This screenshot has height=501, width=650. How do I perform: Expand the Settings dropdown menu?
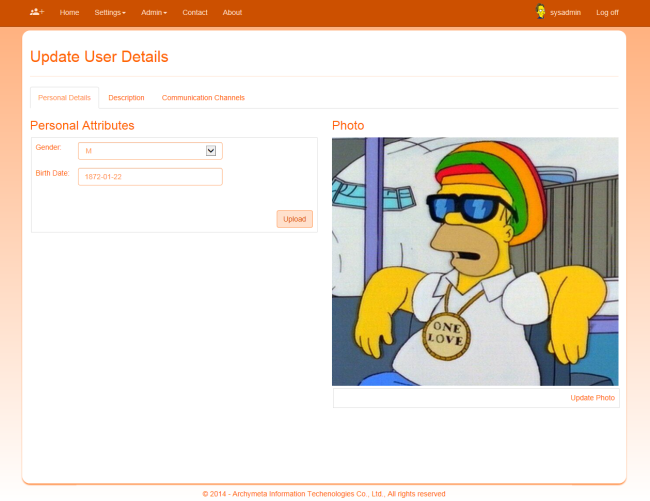(x=110, y=12)
